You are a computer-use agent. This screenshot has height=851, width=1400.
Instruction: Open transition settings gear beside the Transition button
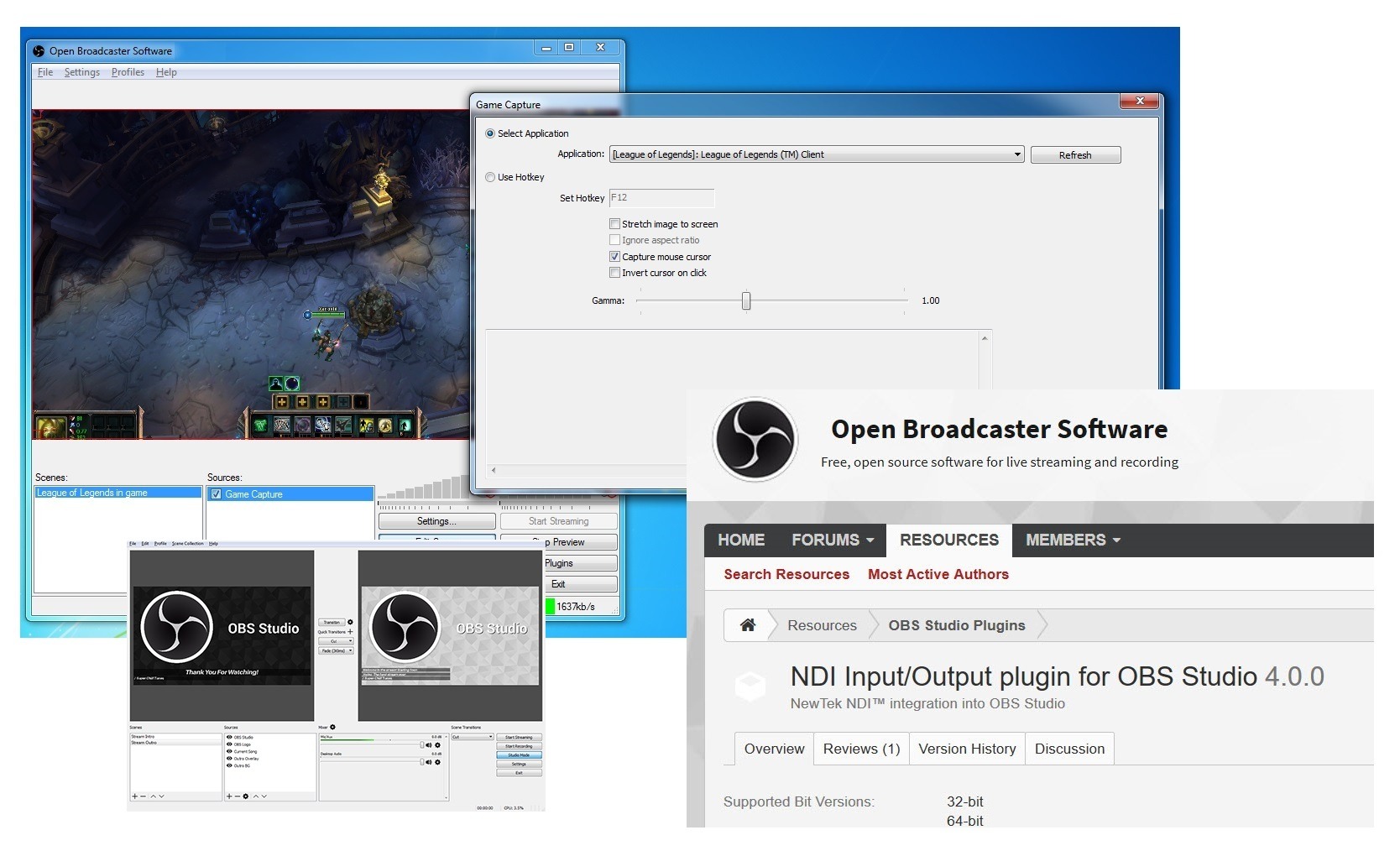[x=350, y=622]
